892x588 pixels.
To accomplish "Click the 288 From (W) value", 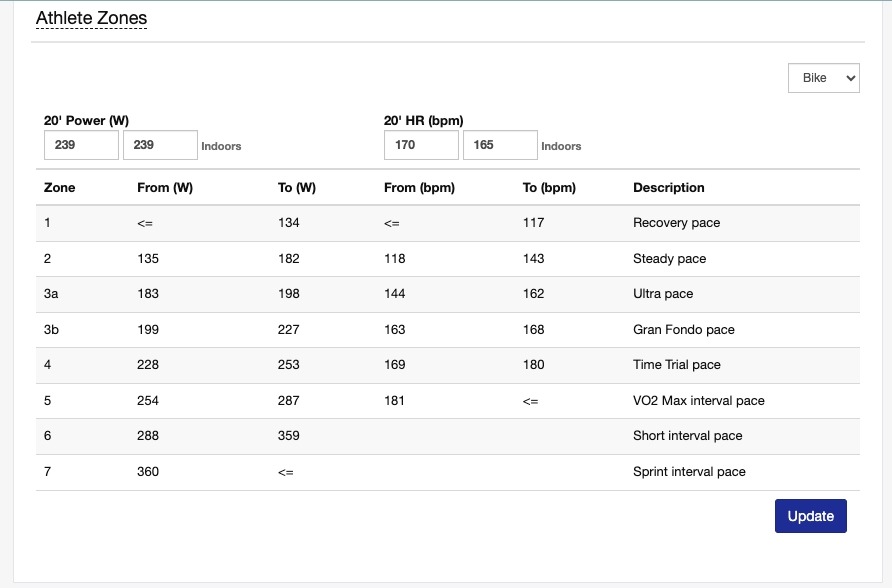I will click(x=148, y=436).
